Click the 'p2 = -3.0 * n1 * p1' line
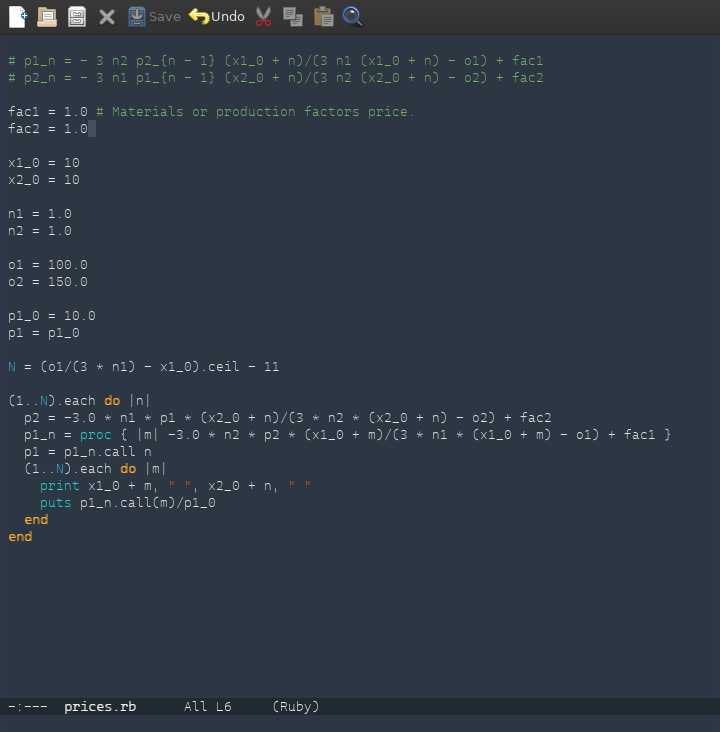The width and height of the screenshot is (720, 732). click(x=288, y=418)
